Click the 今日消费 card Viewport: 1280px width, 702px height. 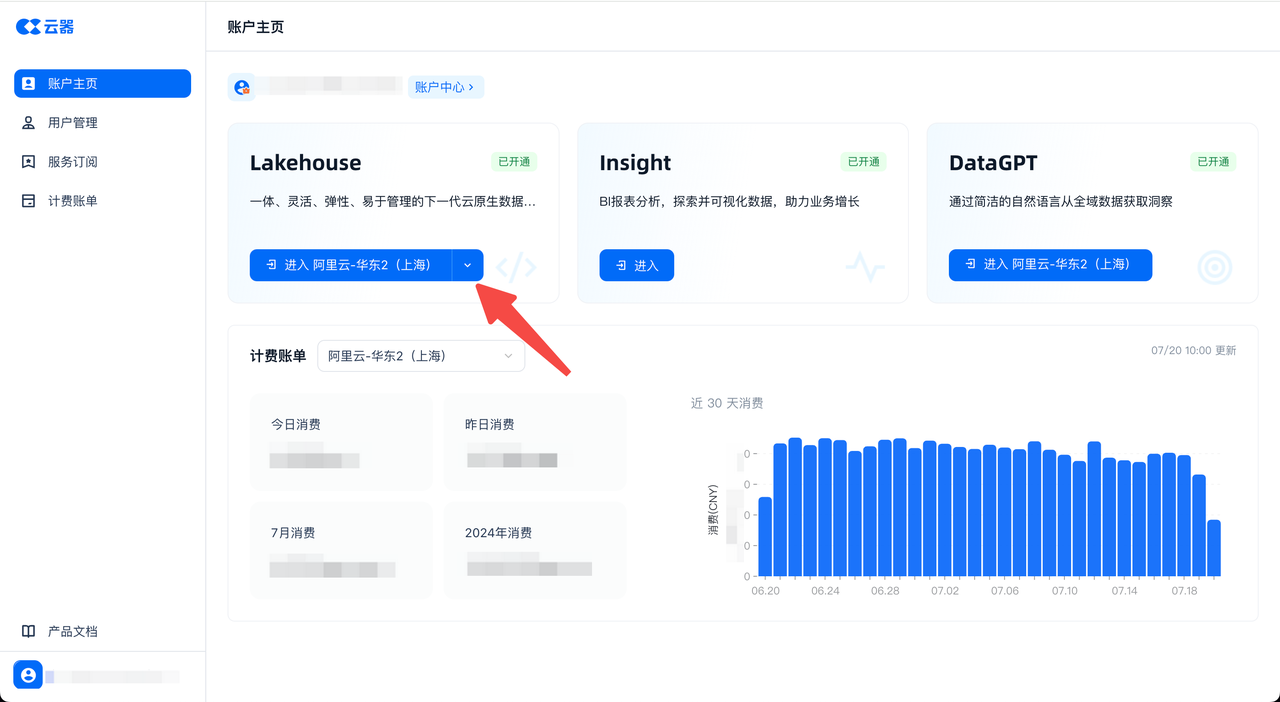(341, 441)
